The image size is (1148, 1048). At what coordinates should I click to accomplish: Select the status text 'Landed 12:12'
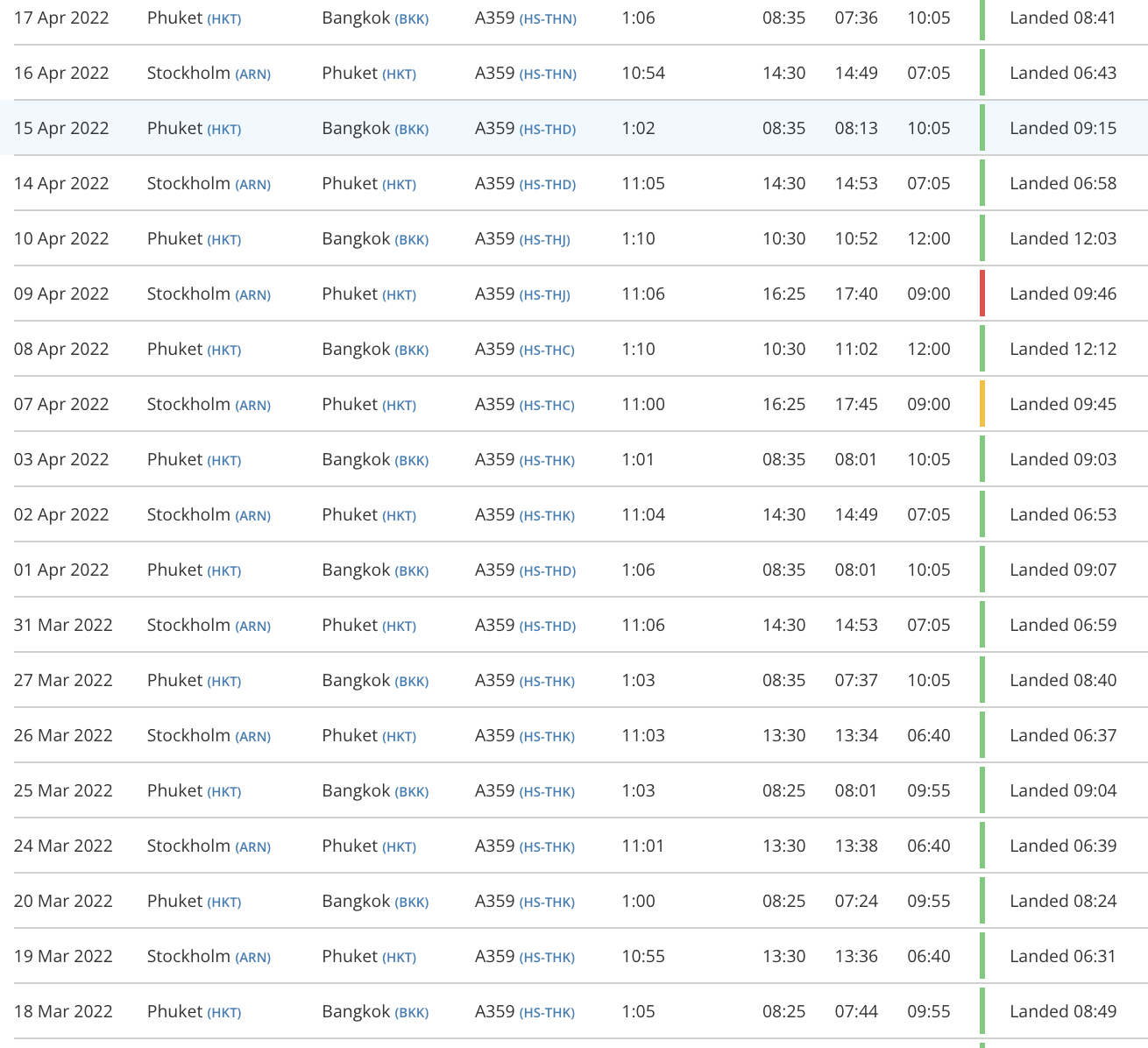click(1063, 349)
